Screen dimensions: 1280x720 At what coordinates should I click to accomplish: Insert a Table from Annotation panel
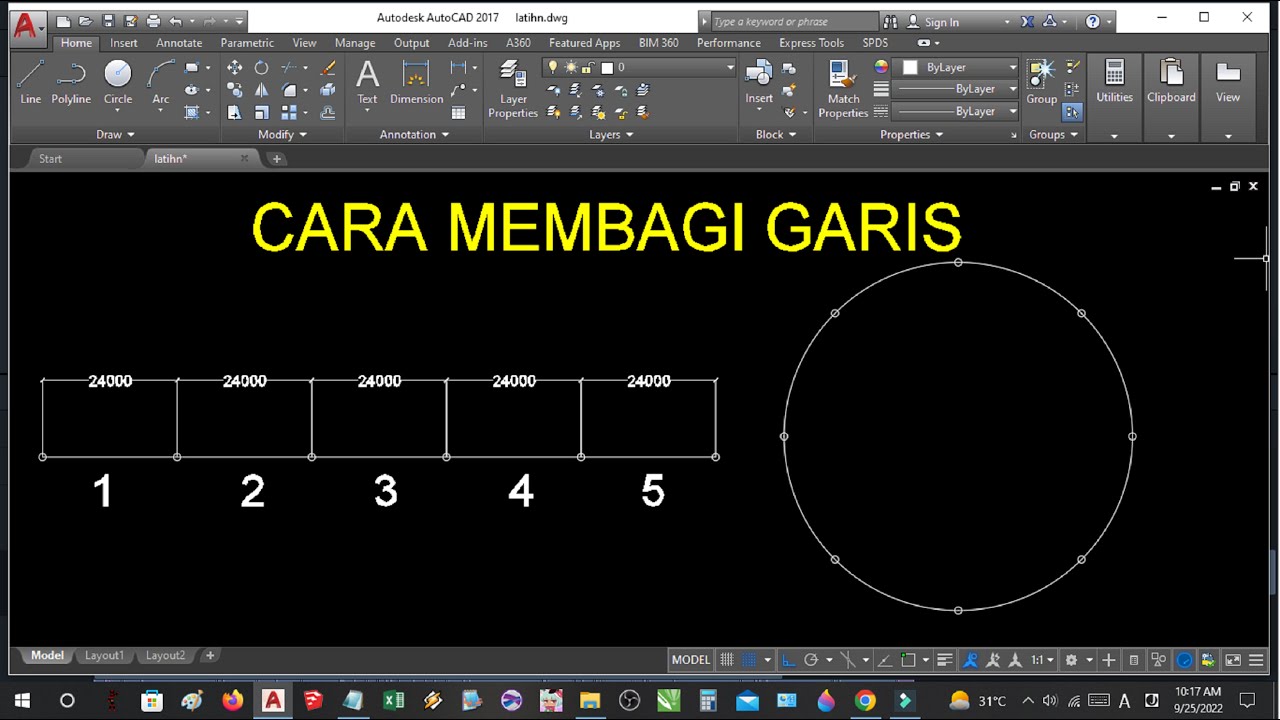[458, 113]
